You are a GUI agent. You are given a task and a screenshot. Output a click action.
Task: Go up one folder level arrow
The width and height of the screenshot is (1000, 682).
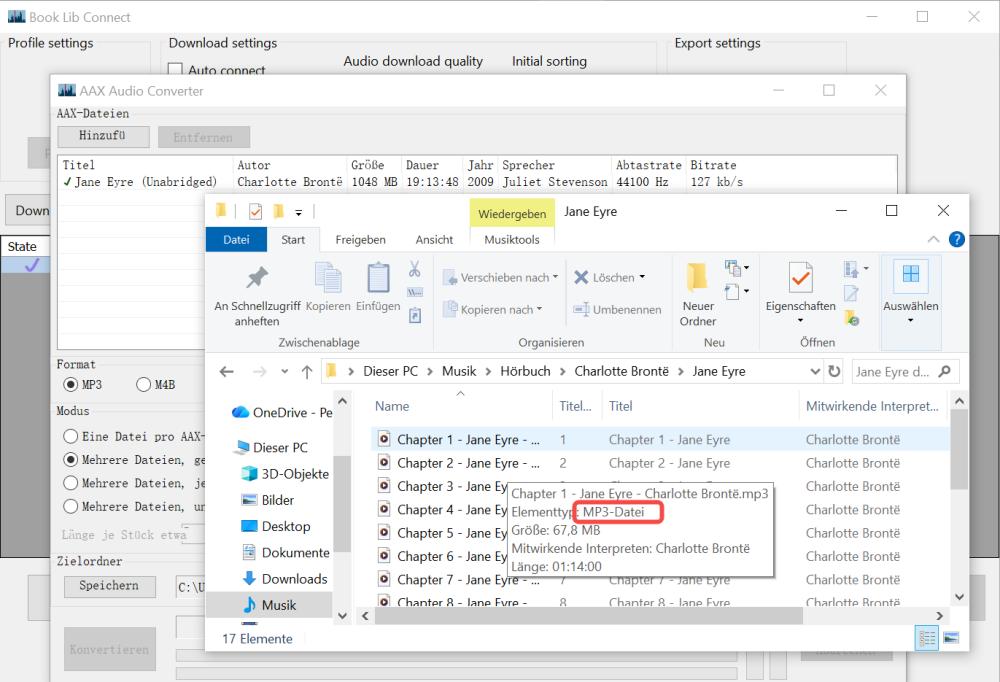pos(307,371)
